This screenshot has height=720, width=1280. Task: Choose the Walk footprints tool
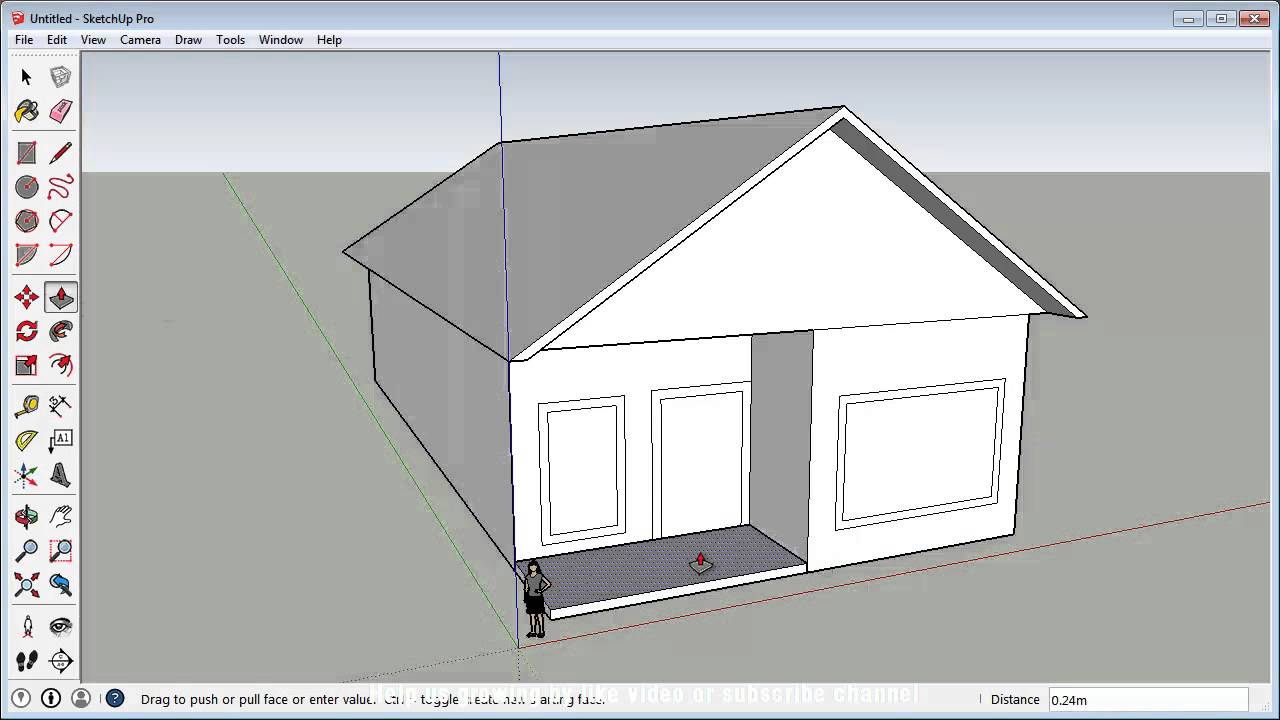click(x=27, y=660)
